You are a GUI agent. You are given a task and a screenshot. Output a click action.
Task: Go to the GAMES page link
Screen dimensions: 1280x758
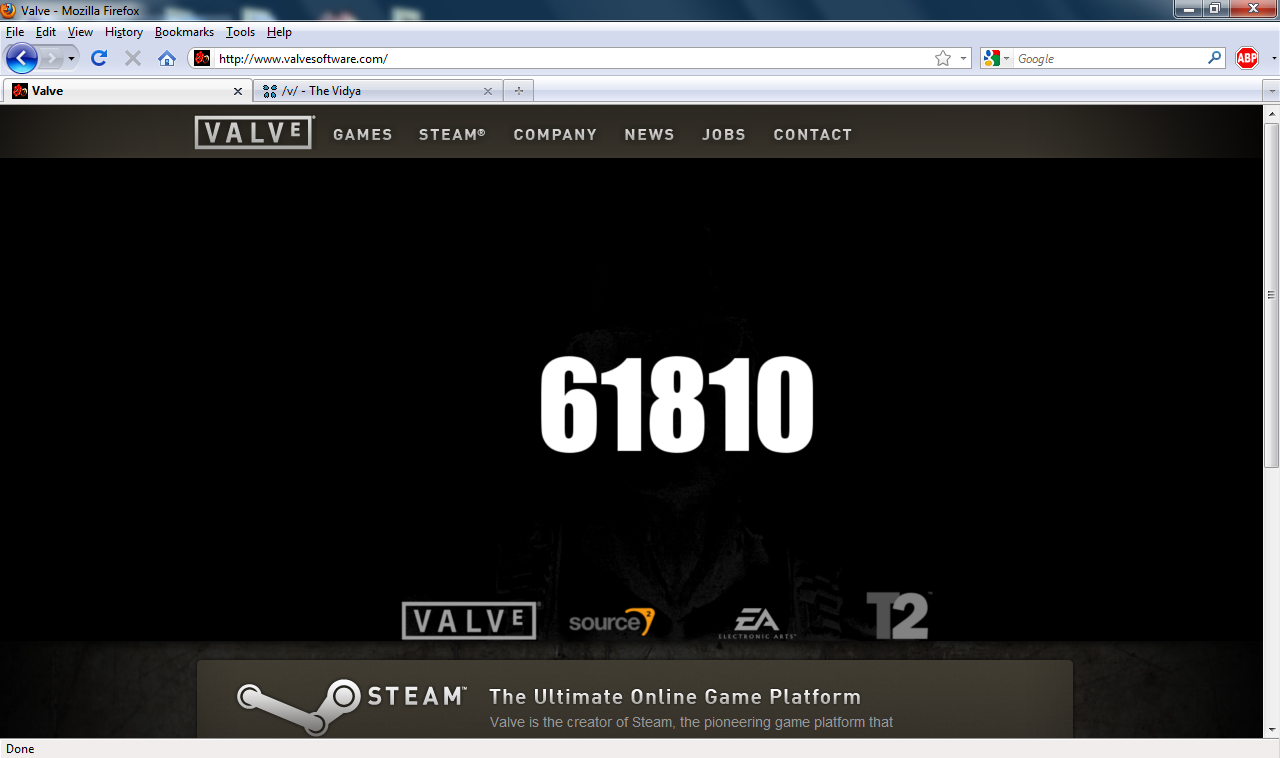click(x=363, y=134)
